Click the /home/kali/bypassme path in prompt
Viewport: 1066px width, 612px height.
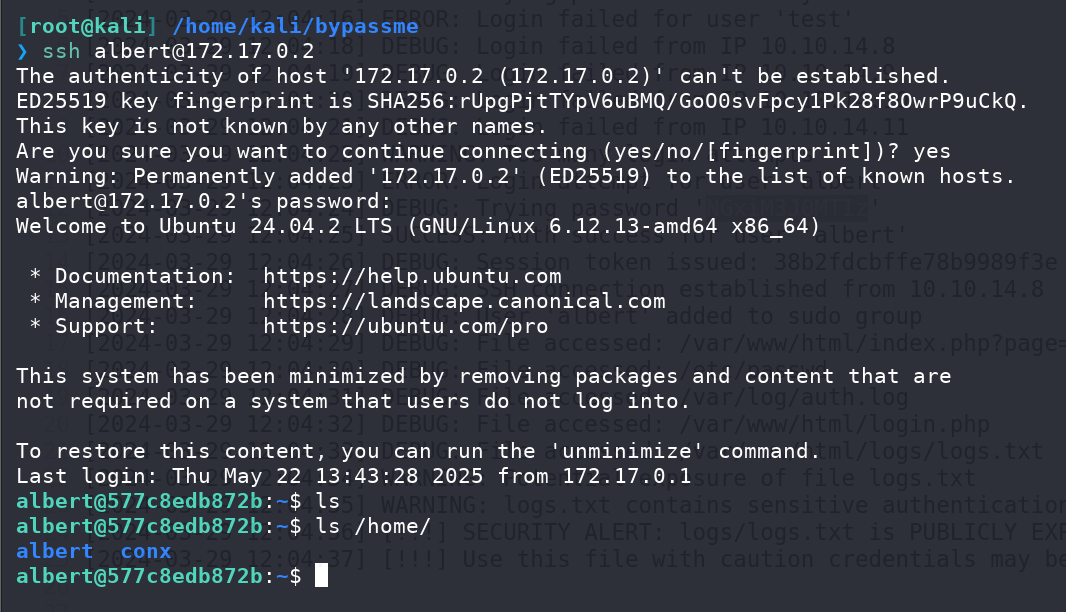pyautogui.click(x=295, y=27)
